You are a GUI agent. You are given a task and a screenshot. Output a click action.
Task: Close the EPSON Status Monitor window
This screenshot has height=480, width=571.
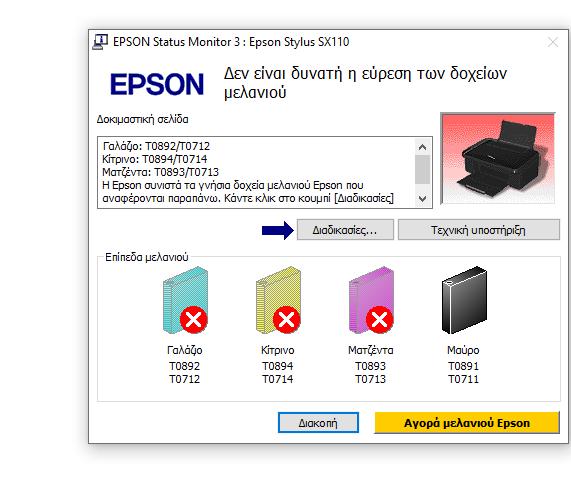pos(553,42)
